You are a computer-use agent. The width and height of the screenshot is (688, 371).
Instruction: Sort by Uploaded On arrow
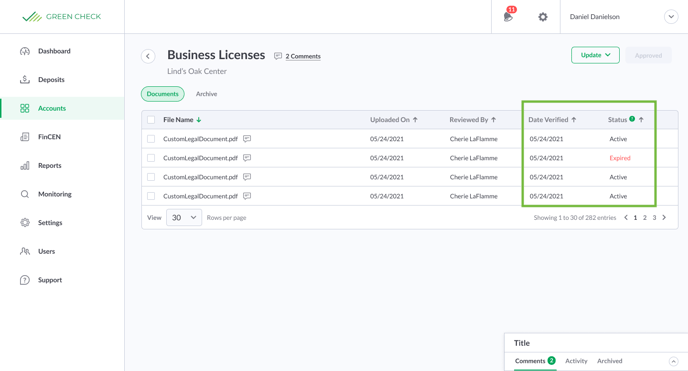(x=415, y=120)
